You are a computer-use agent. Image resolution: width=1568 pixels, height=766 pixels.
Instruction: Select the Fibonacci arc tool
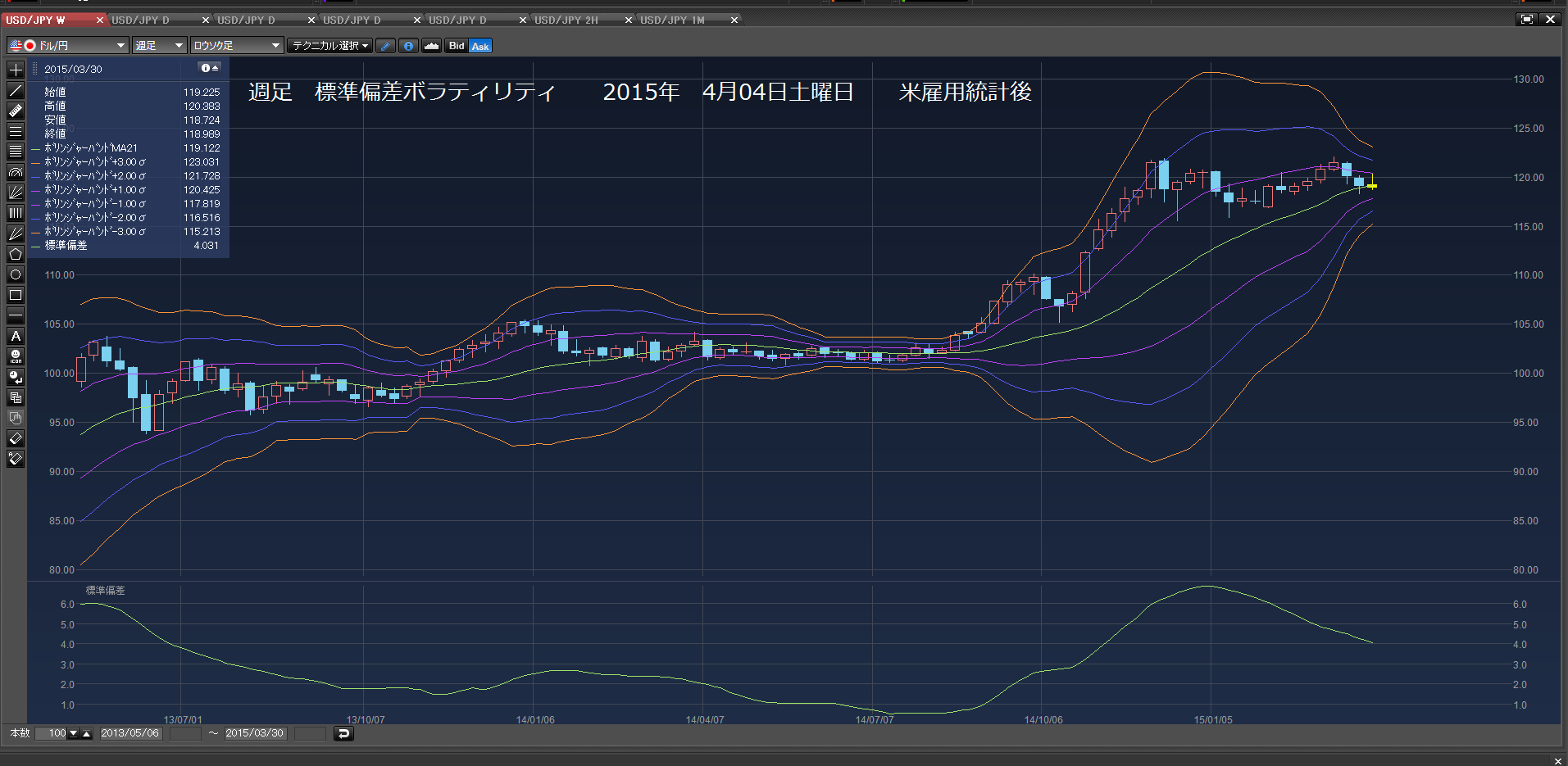[16, 172]
